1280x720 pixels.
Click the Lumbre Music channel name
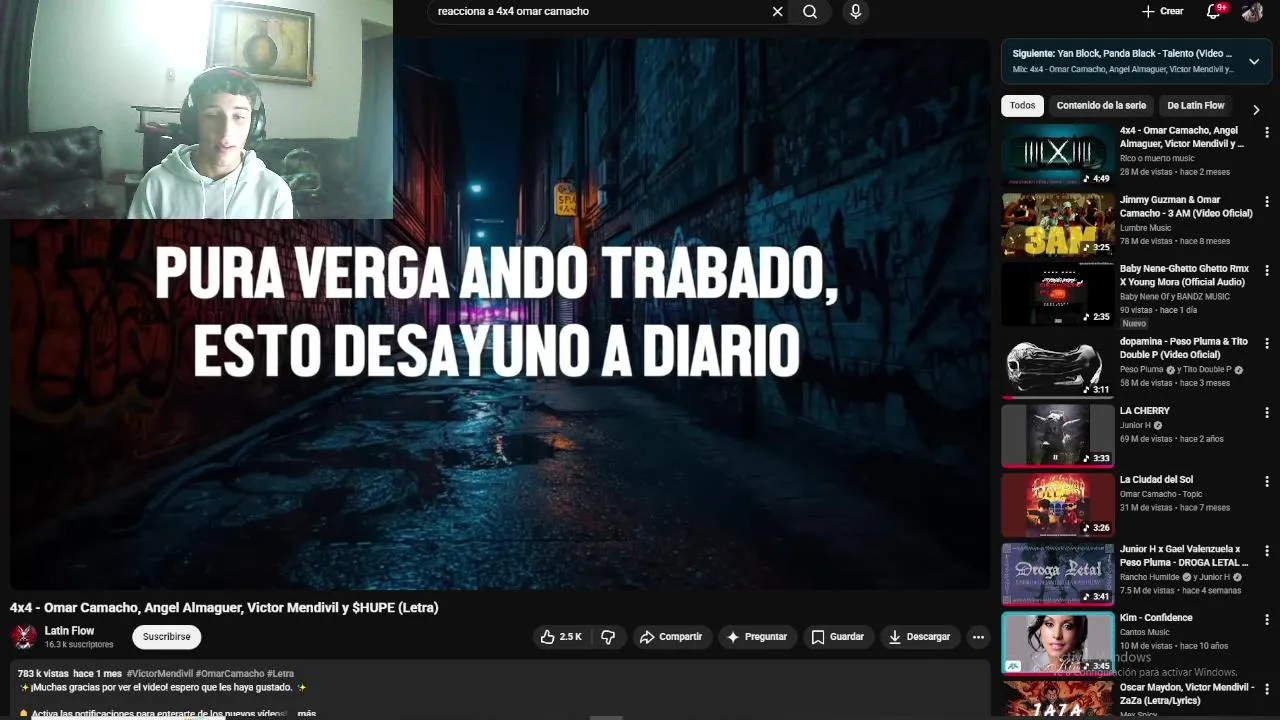click(x=1145, y=228)
